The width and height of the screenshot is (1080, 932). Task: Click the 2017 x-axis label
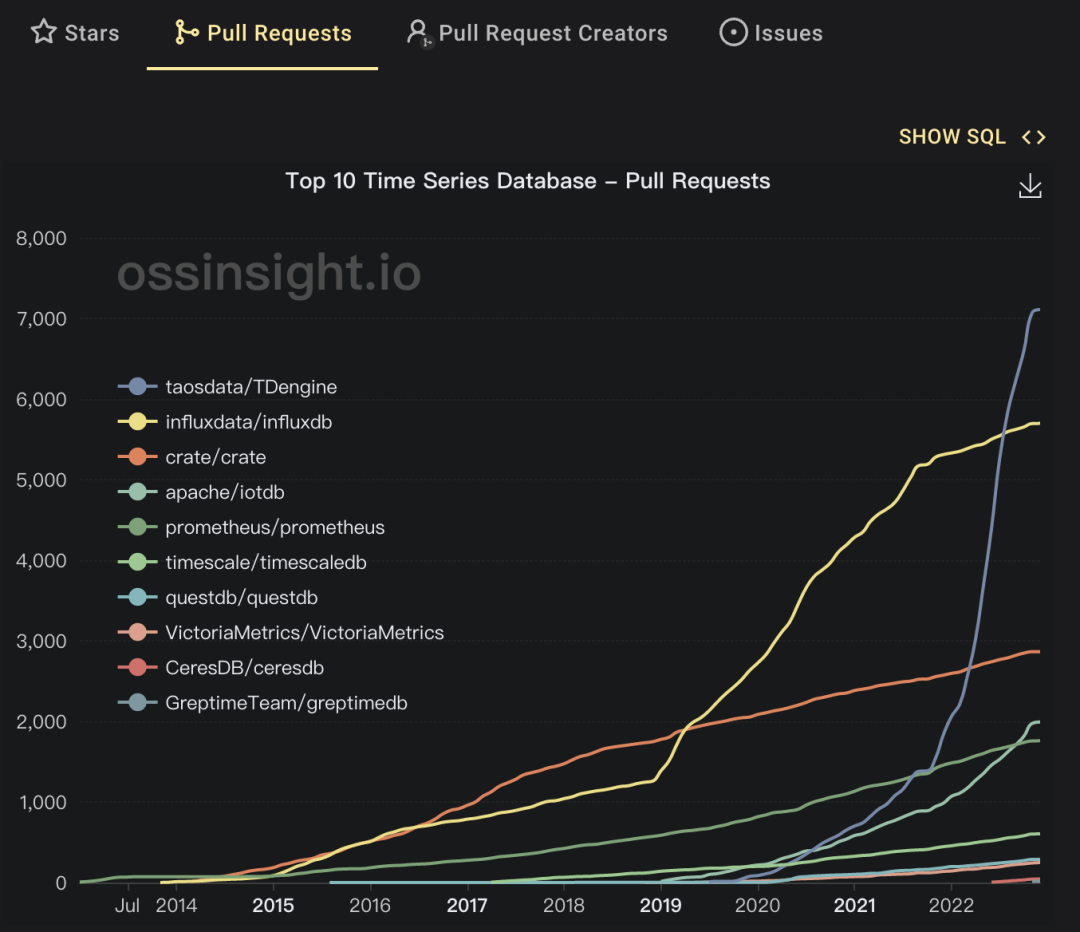click(x=467, y=905)
